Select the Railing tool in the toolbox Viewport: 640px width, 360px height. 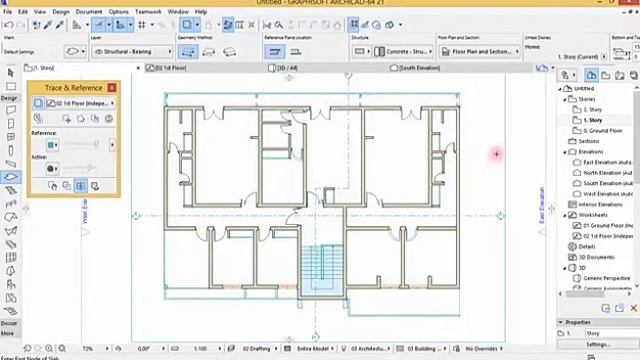pos(11,204)
